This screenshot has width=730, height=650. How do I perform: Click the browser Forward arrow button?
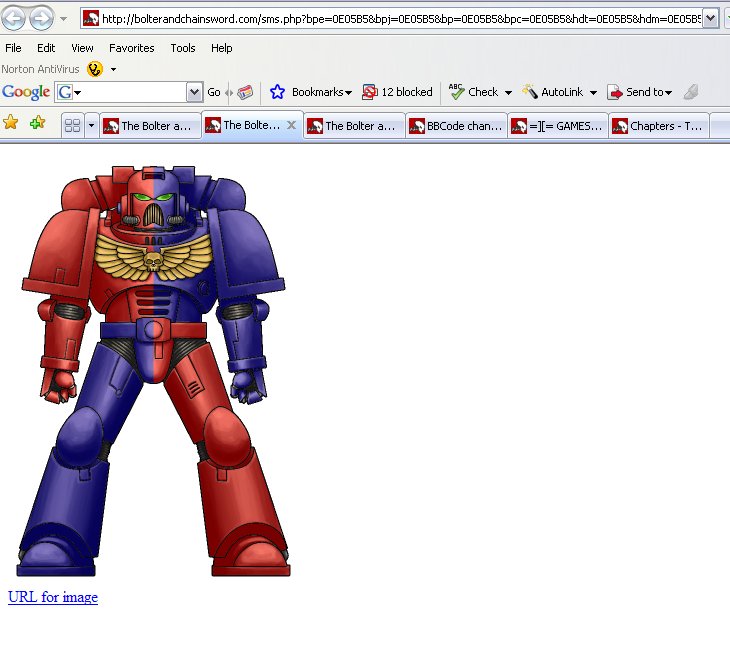coord(41,18)
